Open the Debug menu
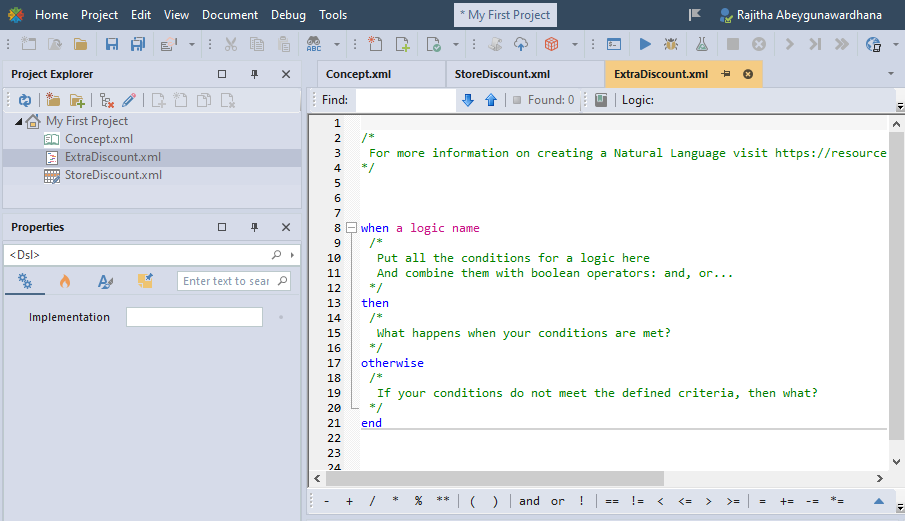This screenshot has height=521, width=905. pyautogui.click(x=289, y=14)
